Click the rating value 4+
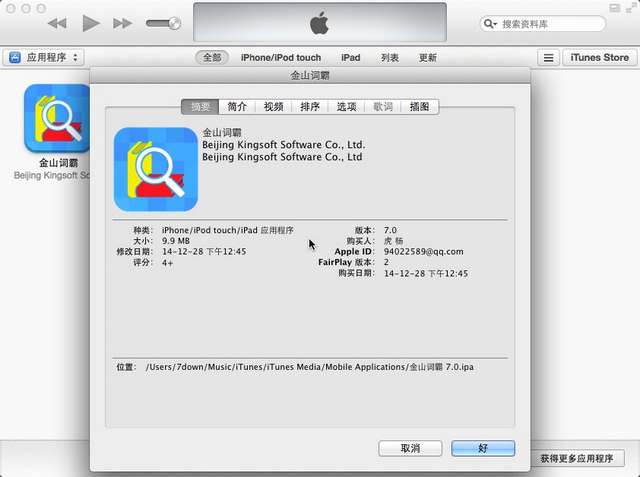This screenshot has height=477, width=640. (167, 263)
